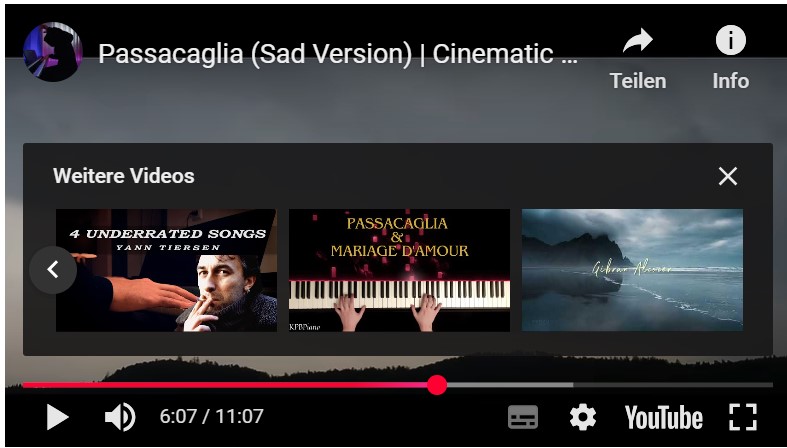
Task: Open the Passacaglia & Mariage d'Amour video
Action: tap(400, 270)
